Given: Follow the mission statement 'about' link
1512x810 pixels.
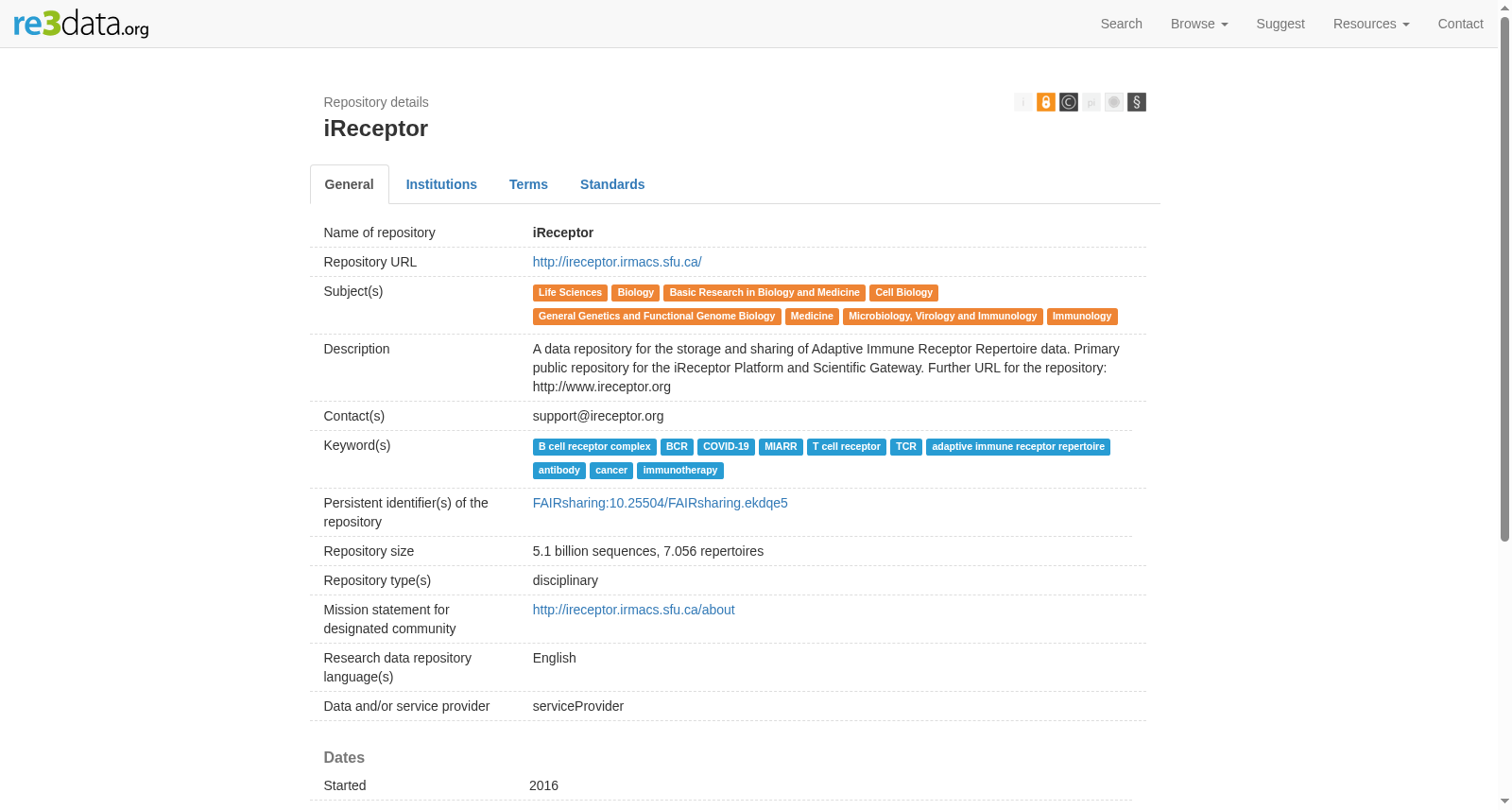Looking at the screenshot, I should (x=634, y=610).
